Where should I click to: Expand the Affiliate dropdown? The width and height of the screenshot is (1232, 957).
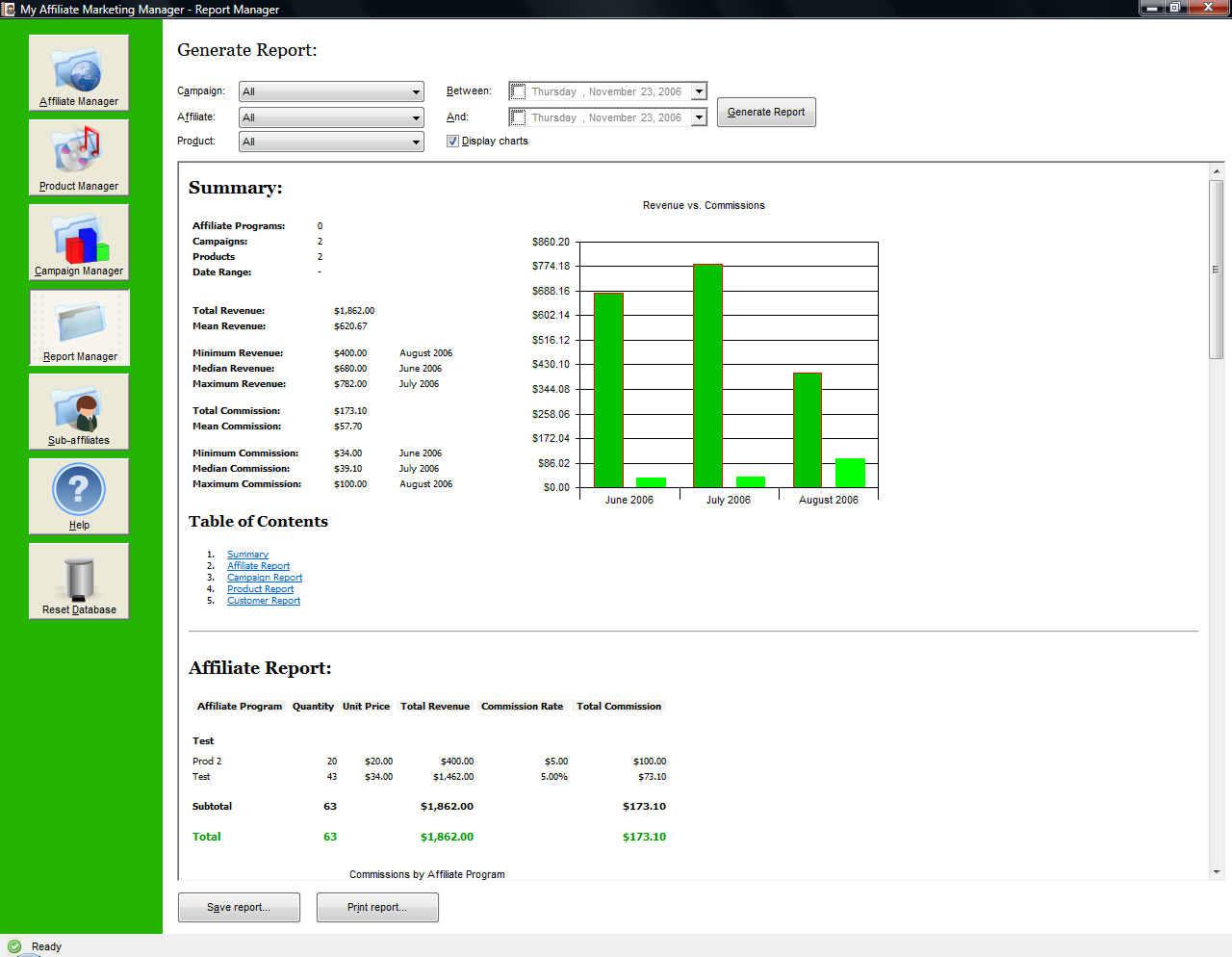[416, 117]
